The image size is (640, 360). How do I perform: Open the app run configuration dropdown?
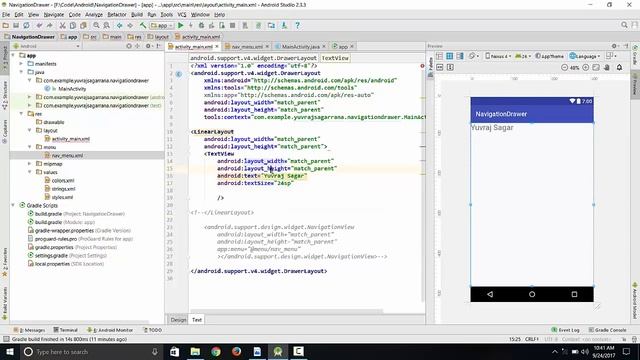(162, 25)
